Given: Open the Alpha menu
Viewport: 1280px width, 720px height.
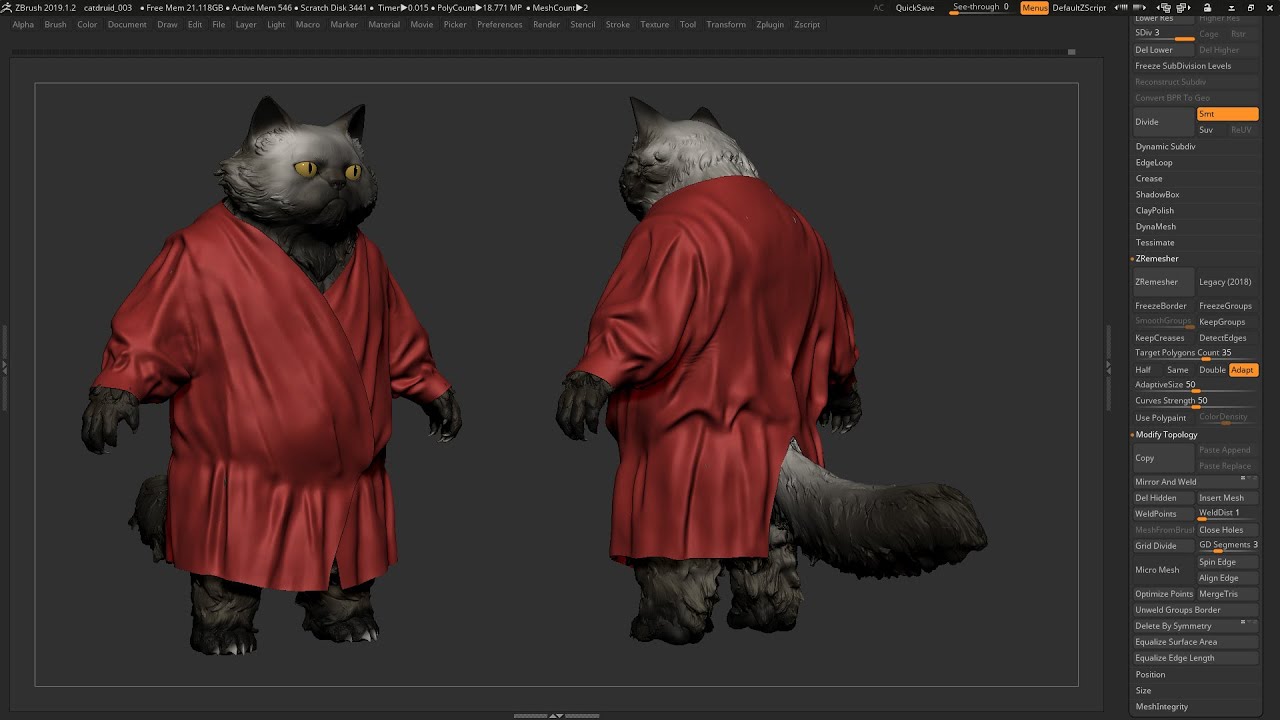Looking at the screenshot, I should (23, 24).
